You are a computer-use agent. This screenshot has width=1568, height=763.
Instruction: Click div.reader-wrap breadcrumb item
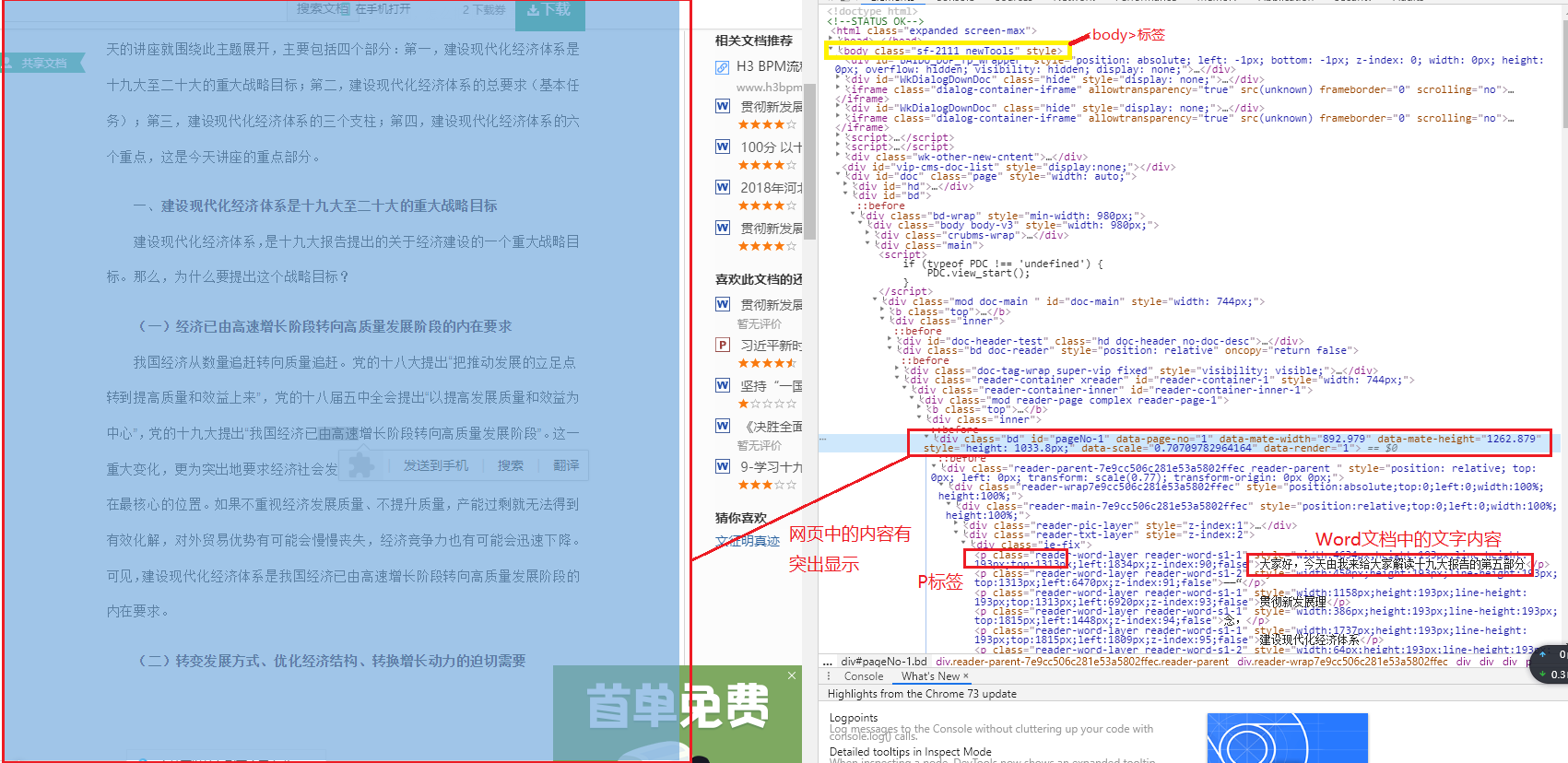1342,662
